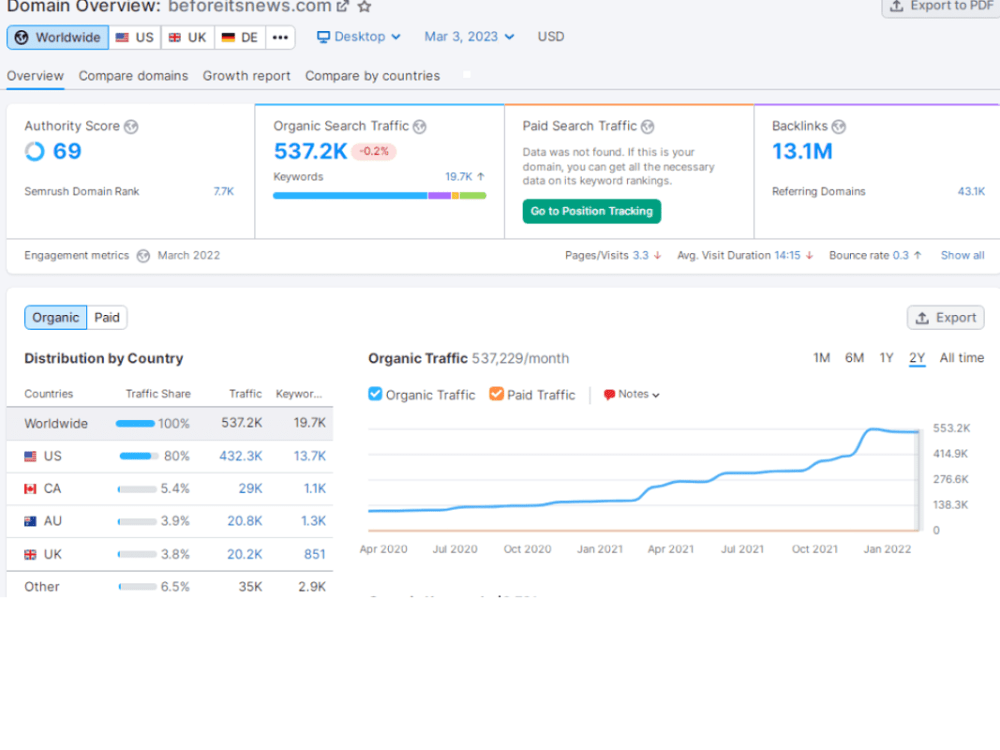The image size is (1000, 750).
Task: Star the domain as favorite
Action: [364, 6]
